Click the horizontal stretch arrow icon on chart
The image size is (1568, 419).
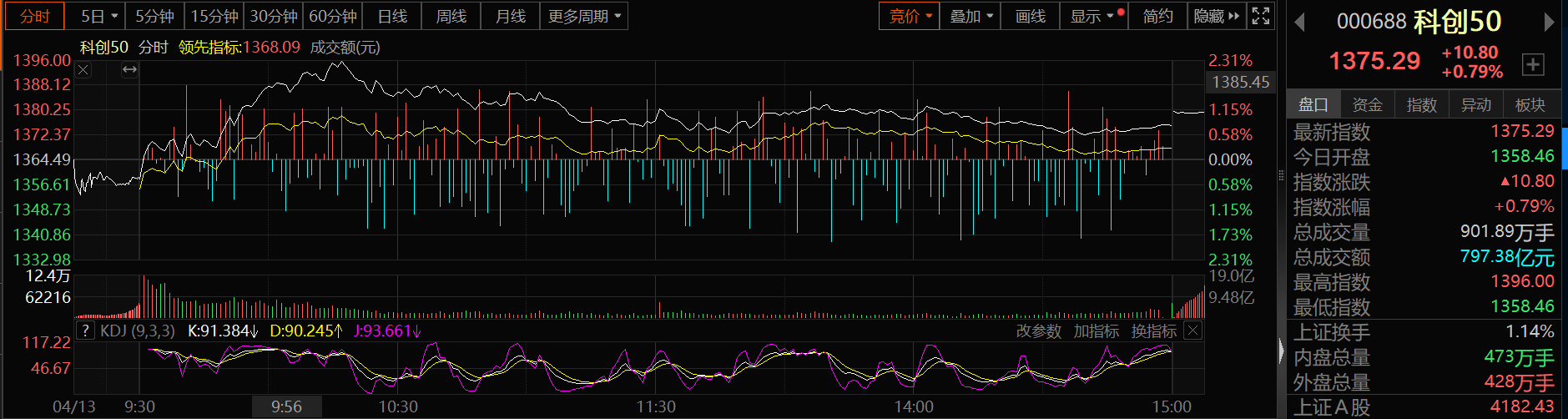pyautogui.click(x=129, y=70)
